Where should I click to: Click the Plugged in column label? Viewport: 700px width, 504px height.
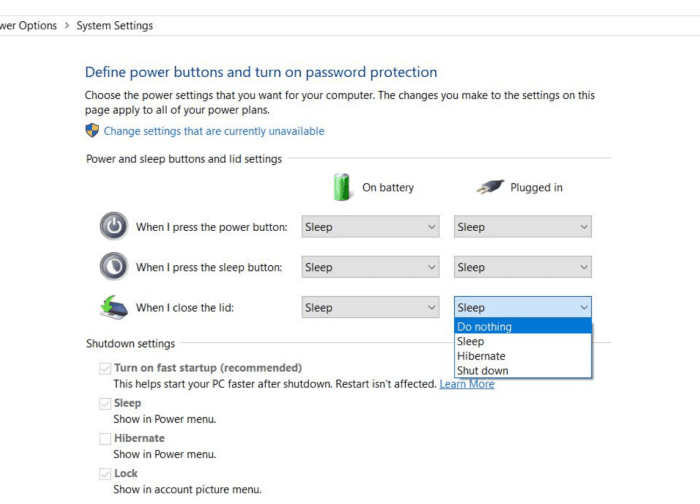pos(536,187)
